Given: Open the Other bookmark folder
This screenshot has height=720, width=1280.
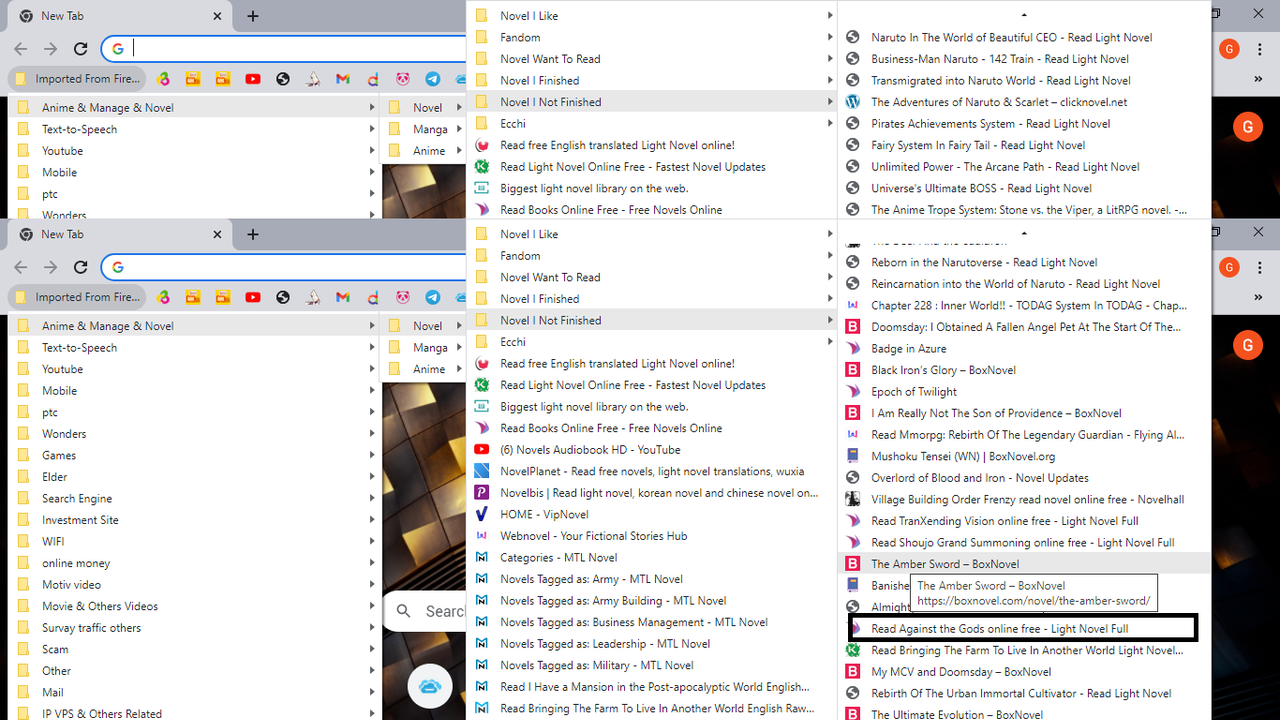Looking at the screenshot, I should coord(195,671).
